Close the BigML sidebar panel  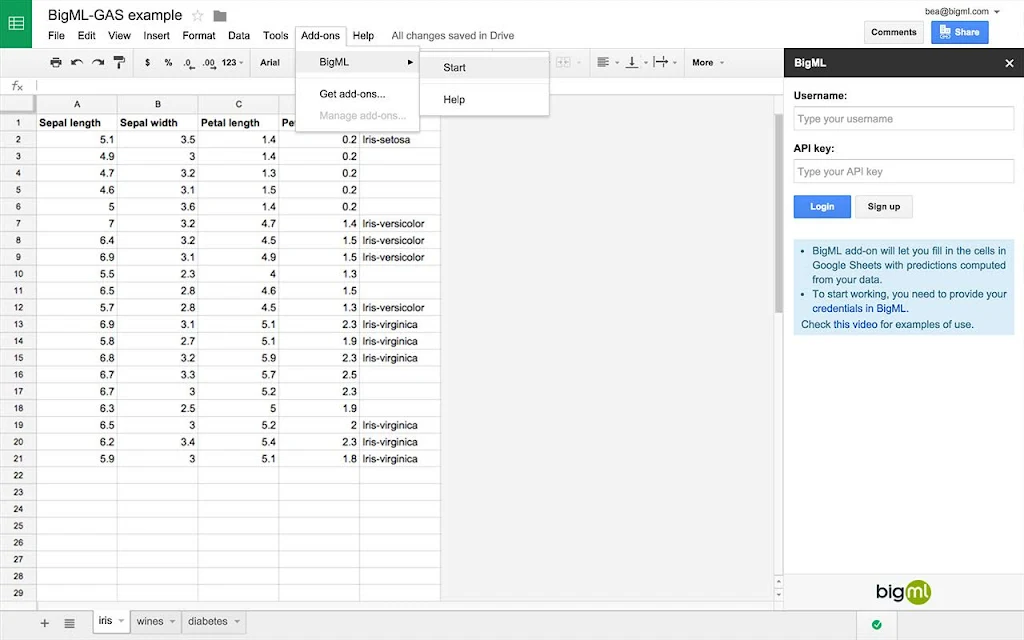pyautogui.click(x=1009, y=63)
